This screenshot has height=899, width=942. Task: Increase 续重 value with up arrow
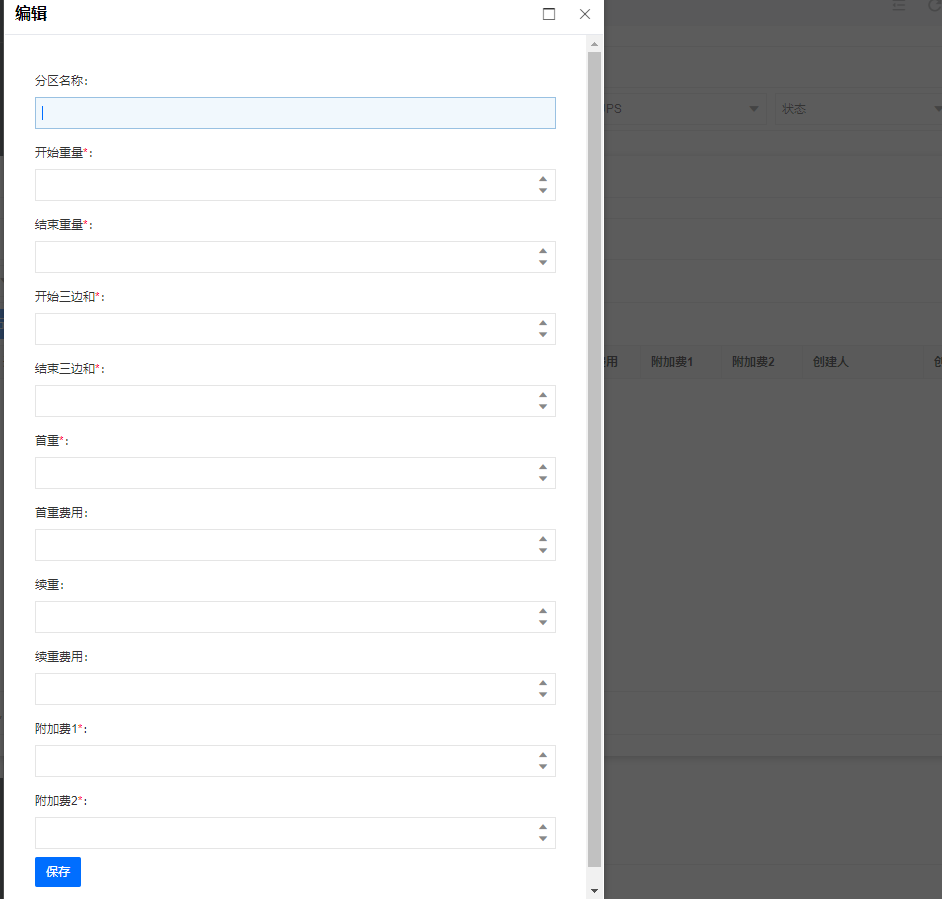(x=543, y=611)
